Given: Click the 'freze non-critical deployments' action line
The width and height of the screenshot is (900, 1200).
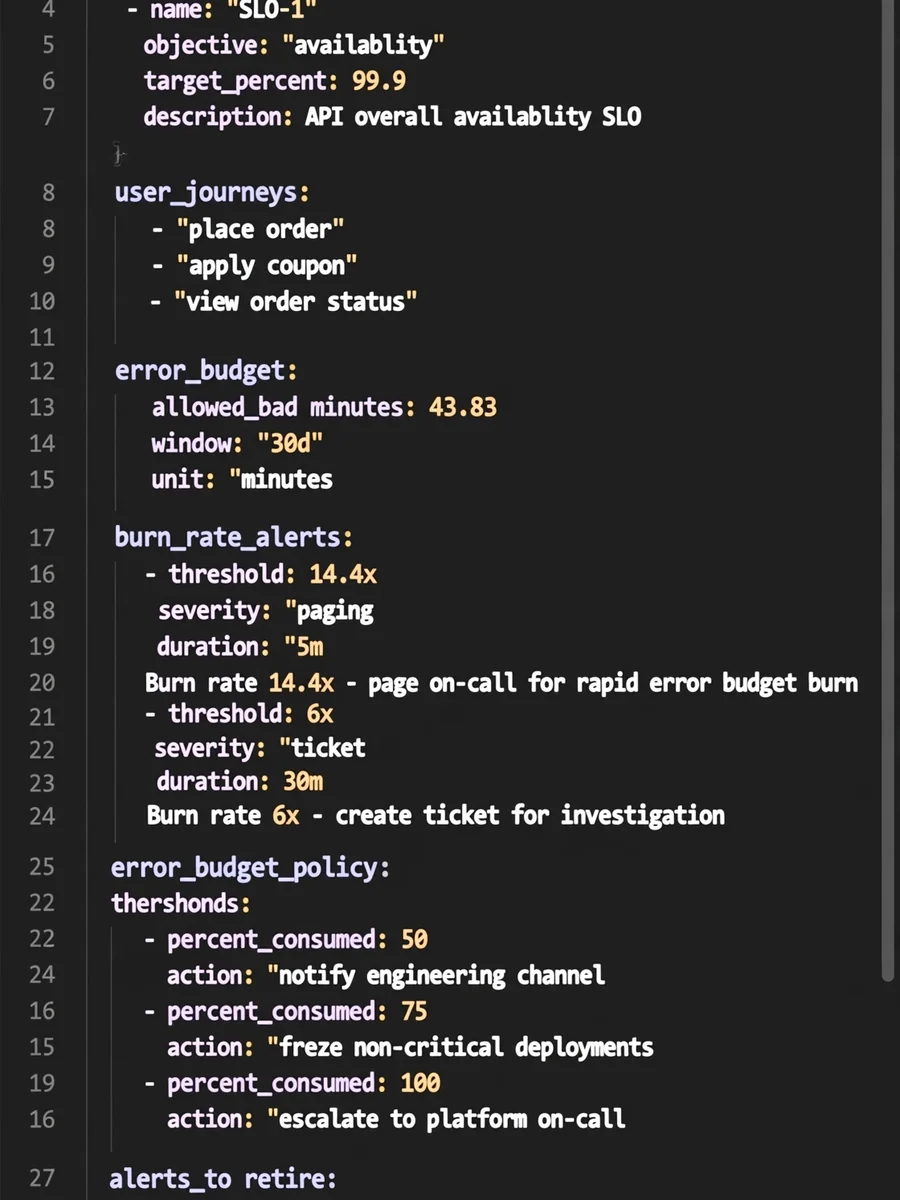Looking at the screenshot, I should click(410, 1047).
